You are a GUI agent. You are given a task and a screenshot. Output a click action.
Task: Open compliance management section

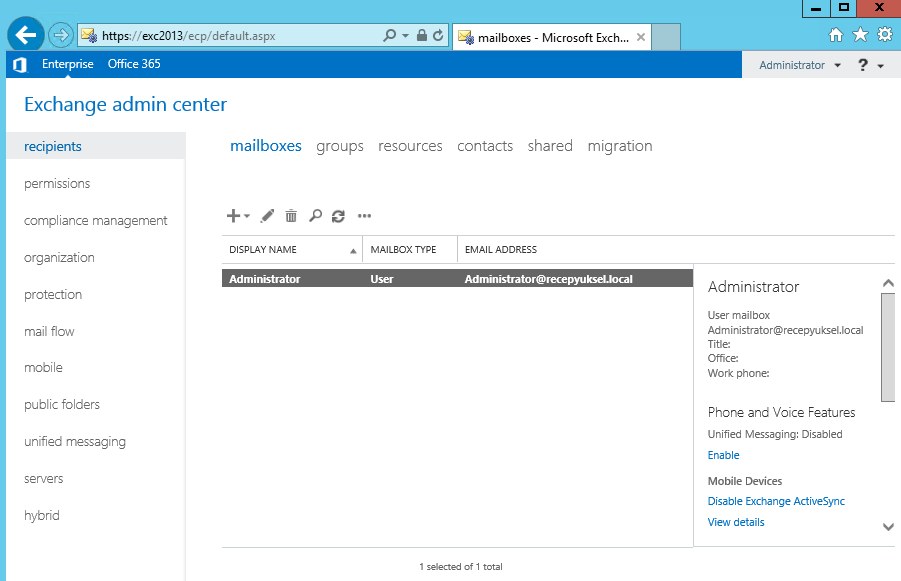(x=95, y=221)
